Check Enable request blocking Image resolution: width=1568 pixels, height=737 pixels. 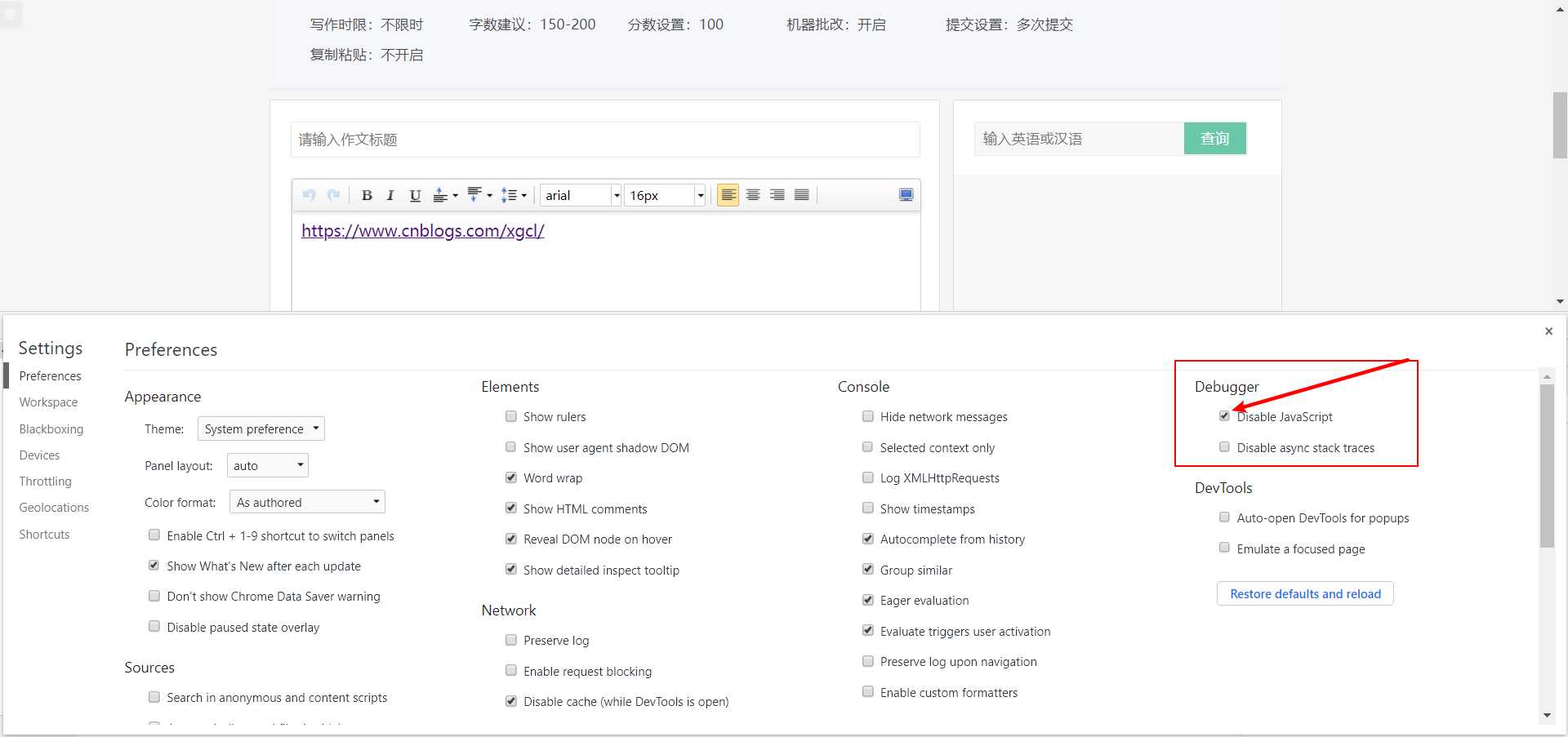pyautogui.click(x=510, y=671)
